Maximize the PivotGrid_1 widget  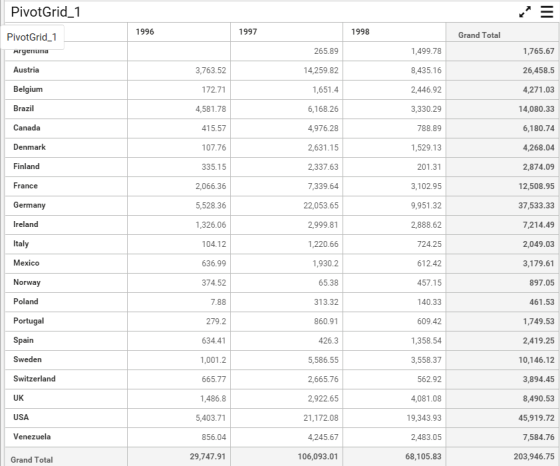coord(525,12)
